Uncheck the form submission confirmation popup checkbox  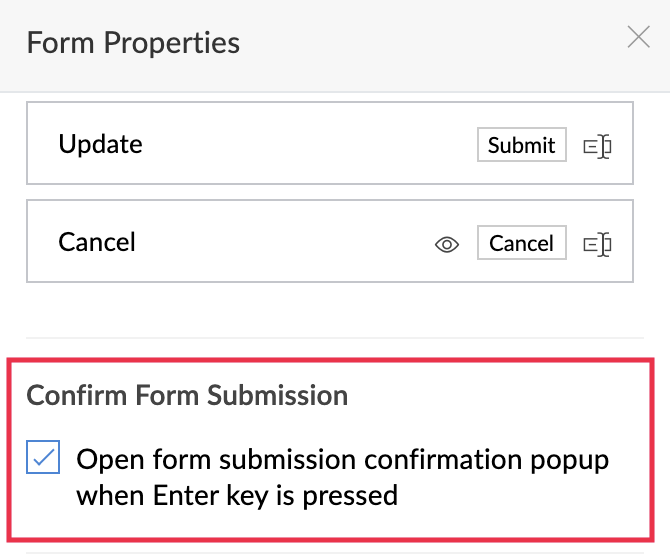coord(43,460)
